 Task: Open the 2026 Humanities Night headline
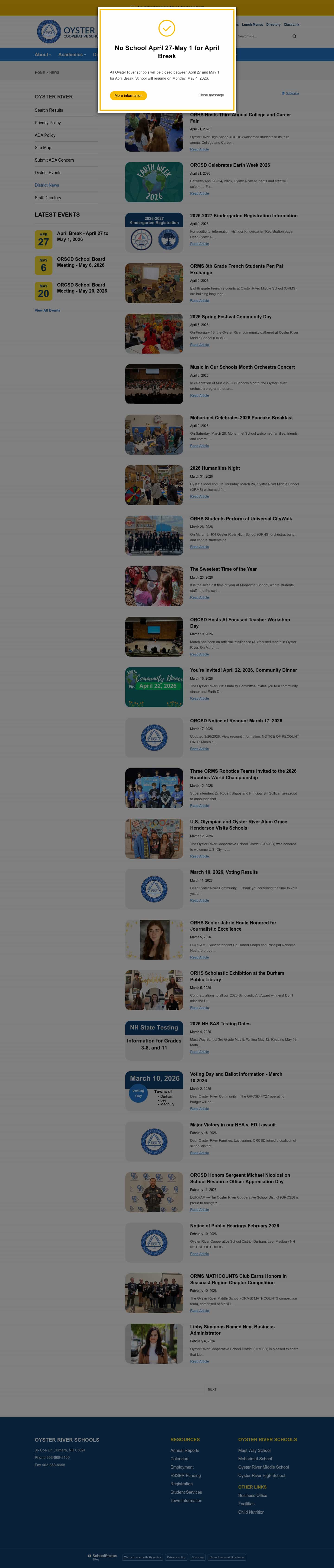click(x=215, y=468)
